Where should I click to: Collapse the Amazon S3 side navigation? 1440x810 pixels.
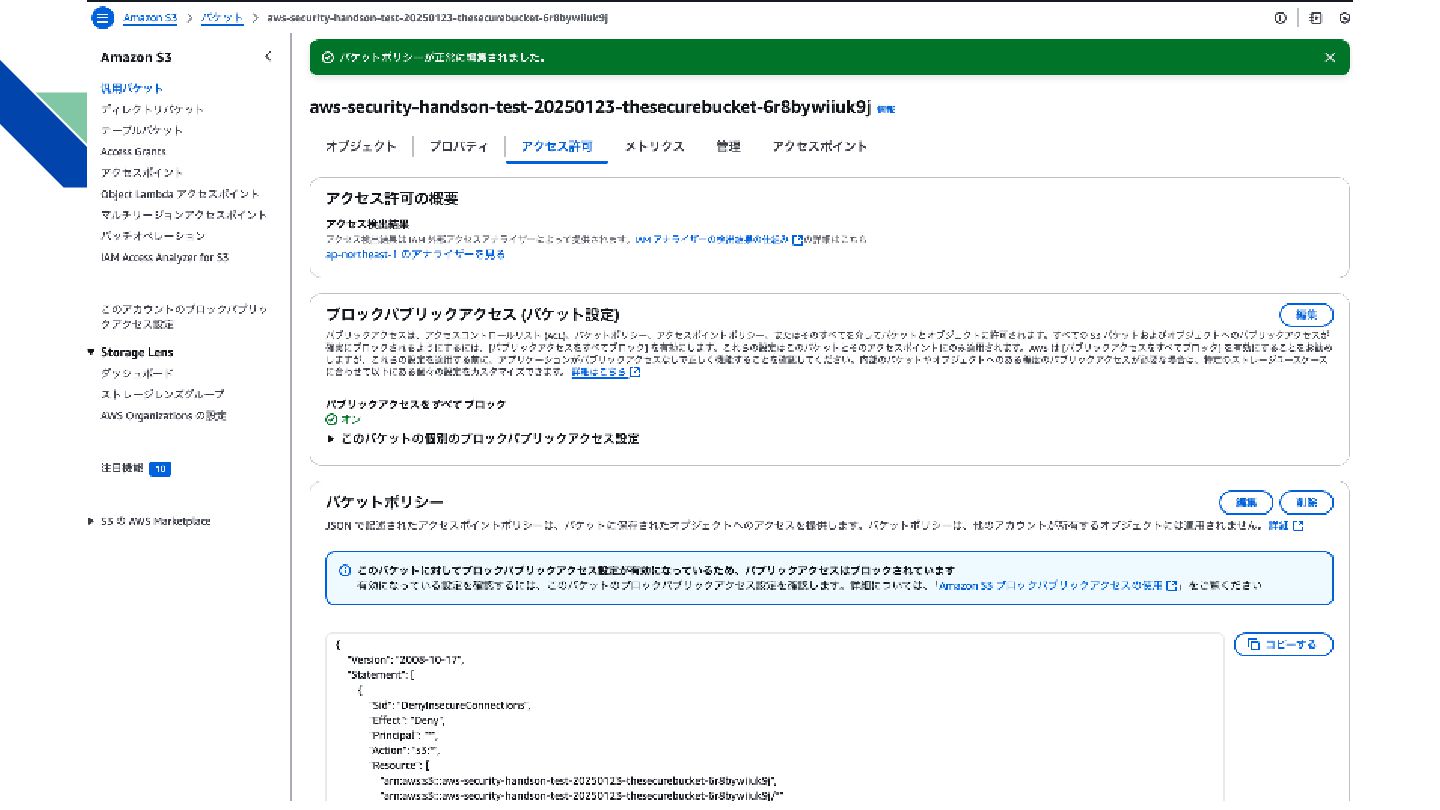268,57
